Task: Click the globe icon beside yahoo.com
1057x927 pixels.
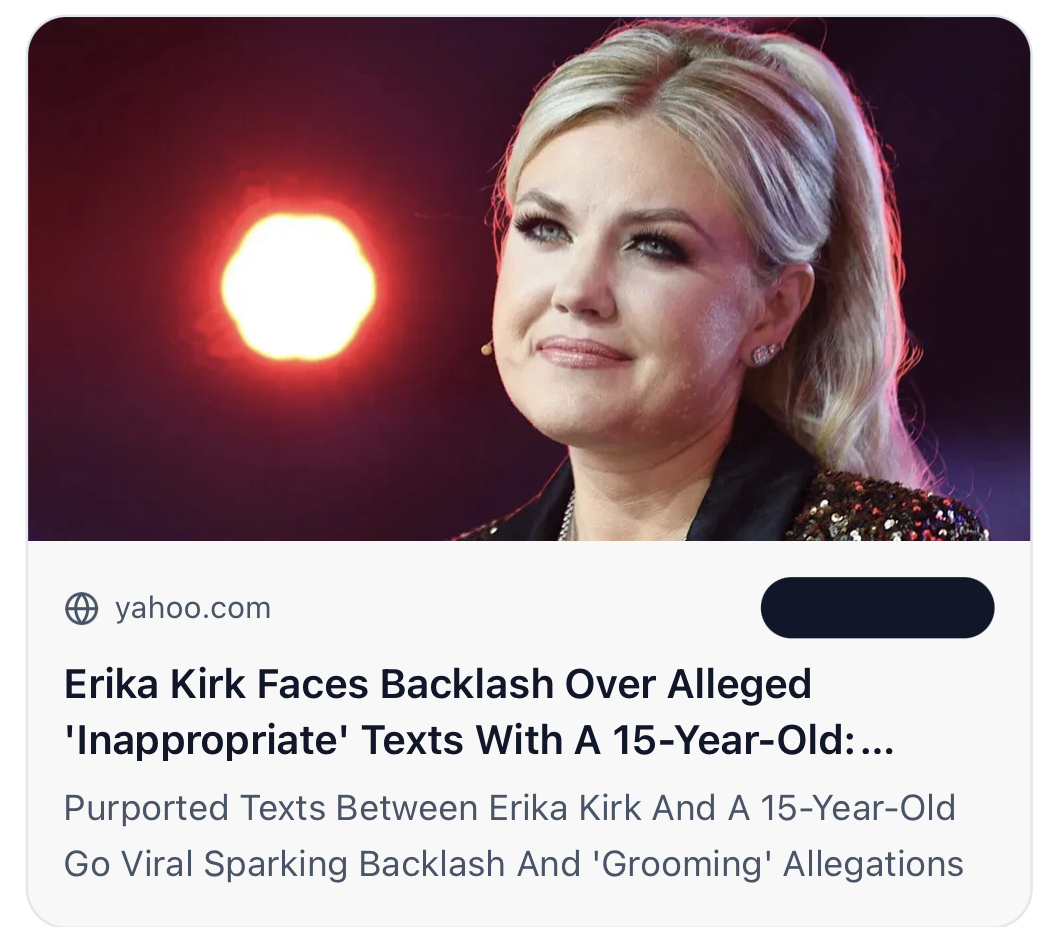Action: (82, 608)
